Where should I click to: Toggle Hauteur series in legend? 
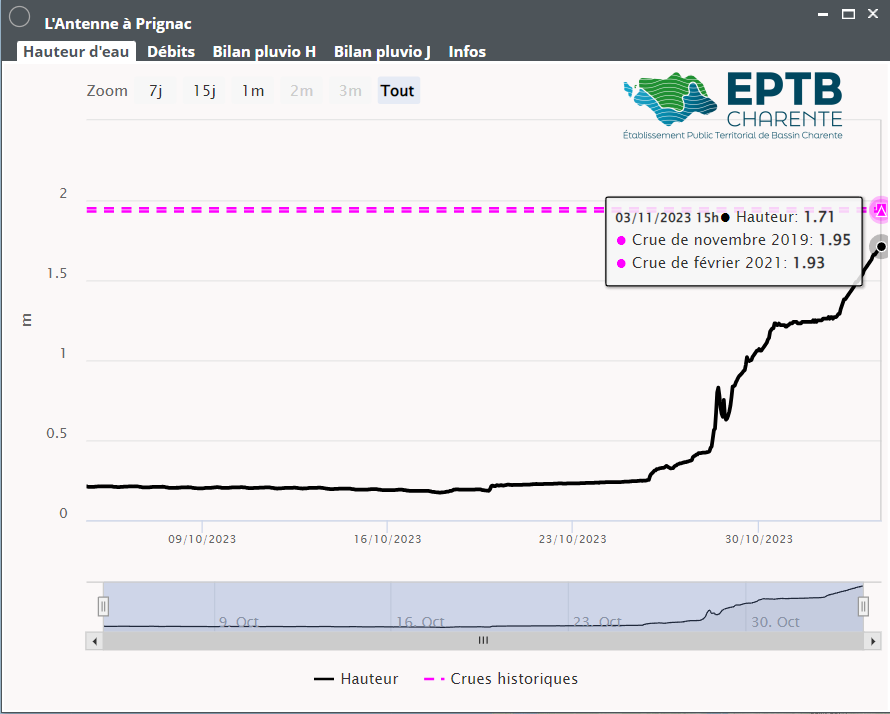click(x=356, y=679)
